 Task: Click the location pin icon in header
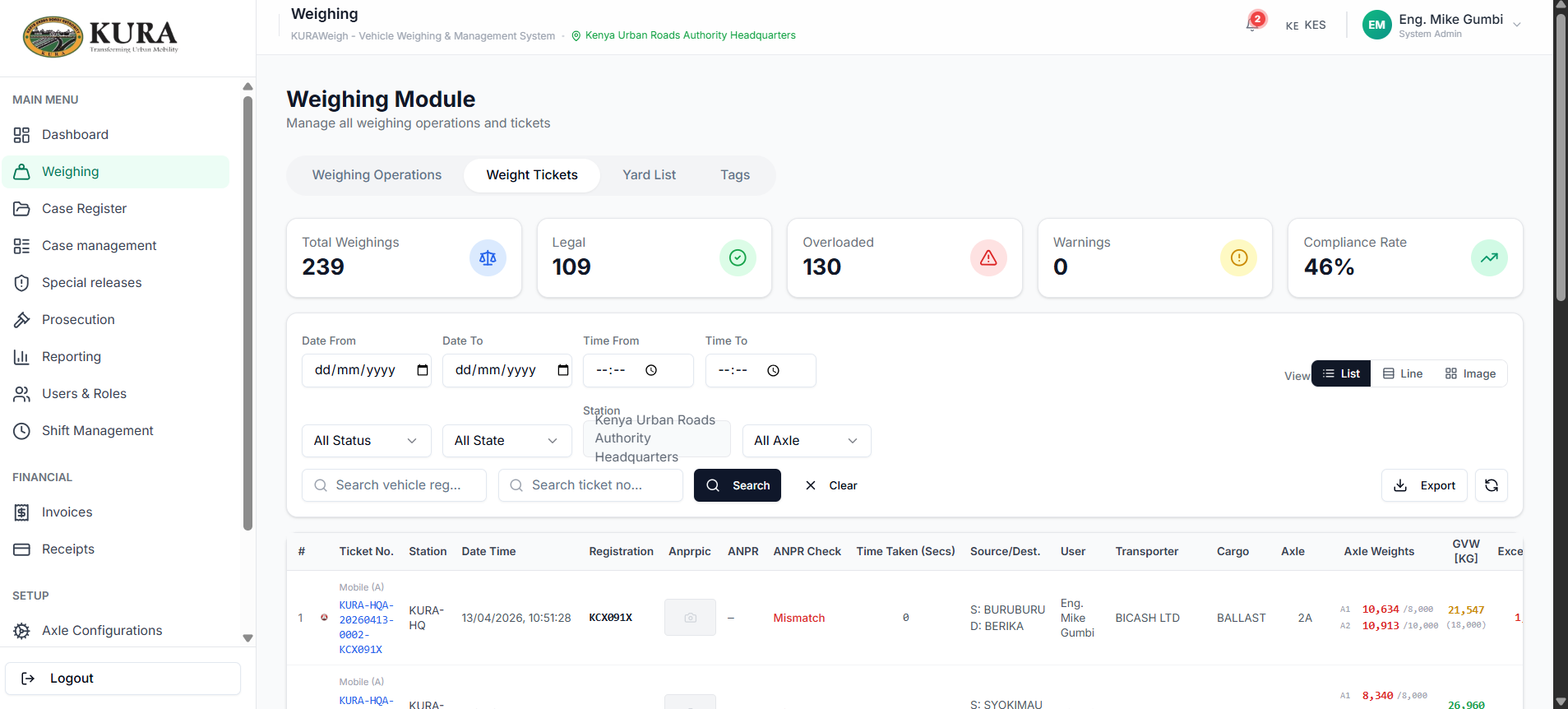(x=576, y=35)
